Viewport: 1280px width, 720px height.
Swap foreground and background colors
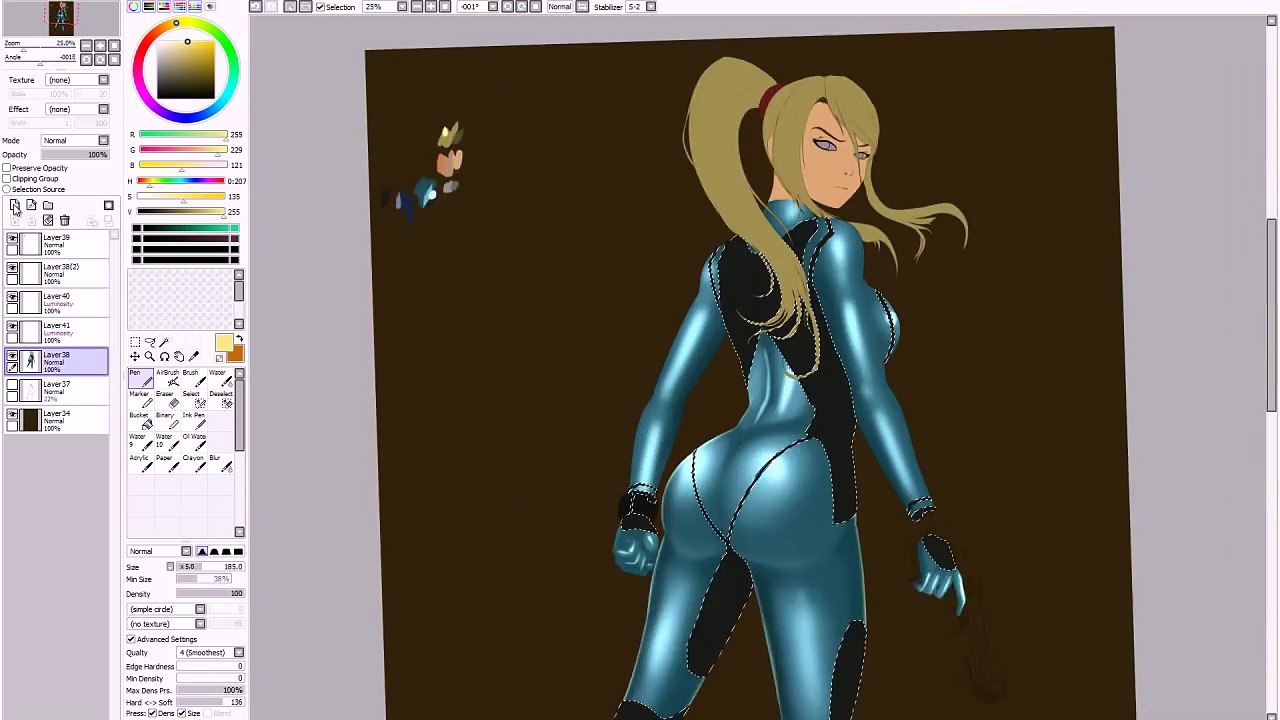[x=239, y=340]
